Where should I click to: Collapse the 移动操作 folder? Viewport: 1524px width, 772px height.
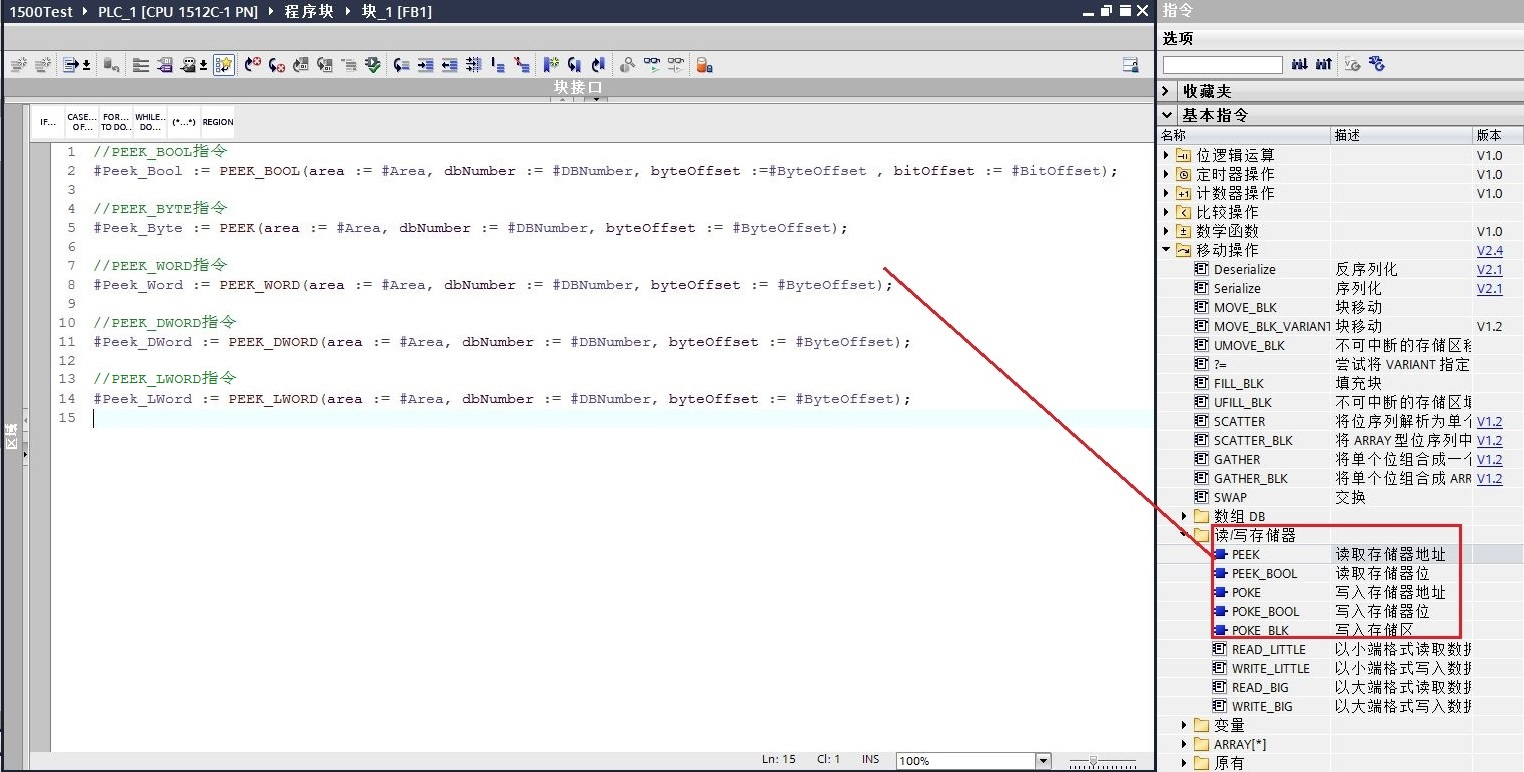coord(1166,250)
